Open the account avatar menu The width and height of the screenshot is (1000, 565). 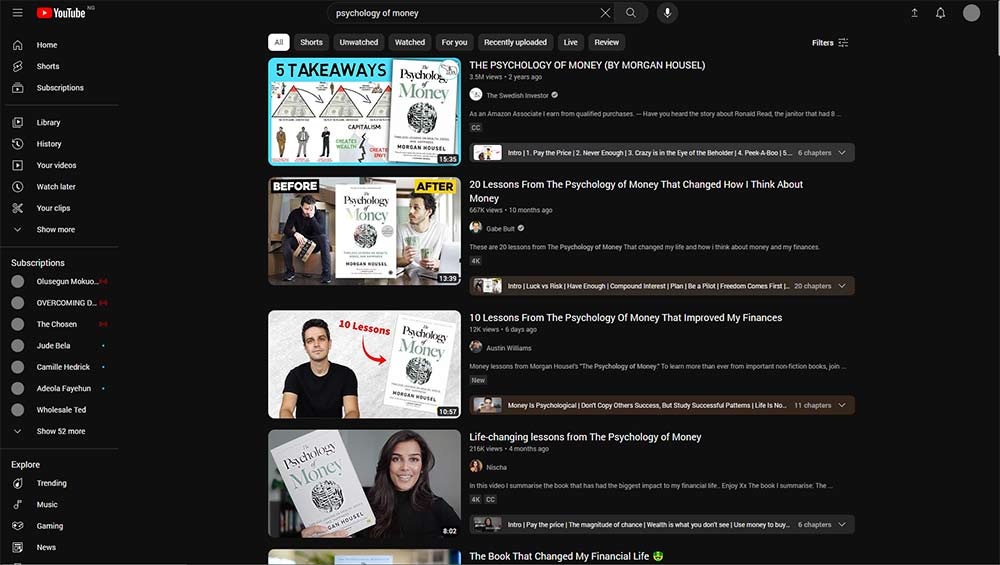(971, 13)
